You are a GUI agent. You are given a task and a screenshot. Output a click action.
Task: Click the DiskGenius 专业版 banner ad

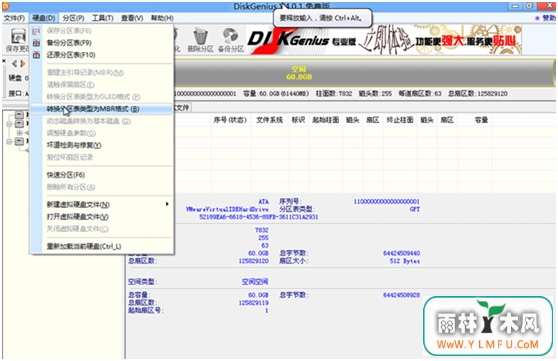pos(384,39)
